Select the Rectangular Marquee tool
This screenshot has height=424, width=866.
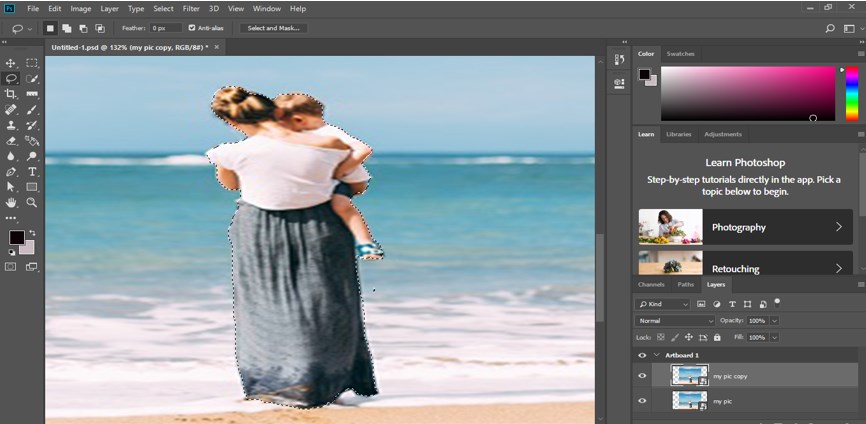[32, 63]
